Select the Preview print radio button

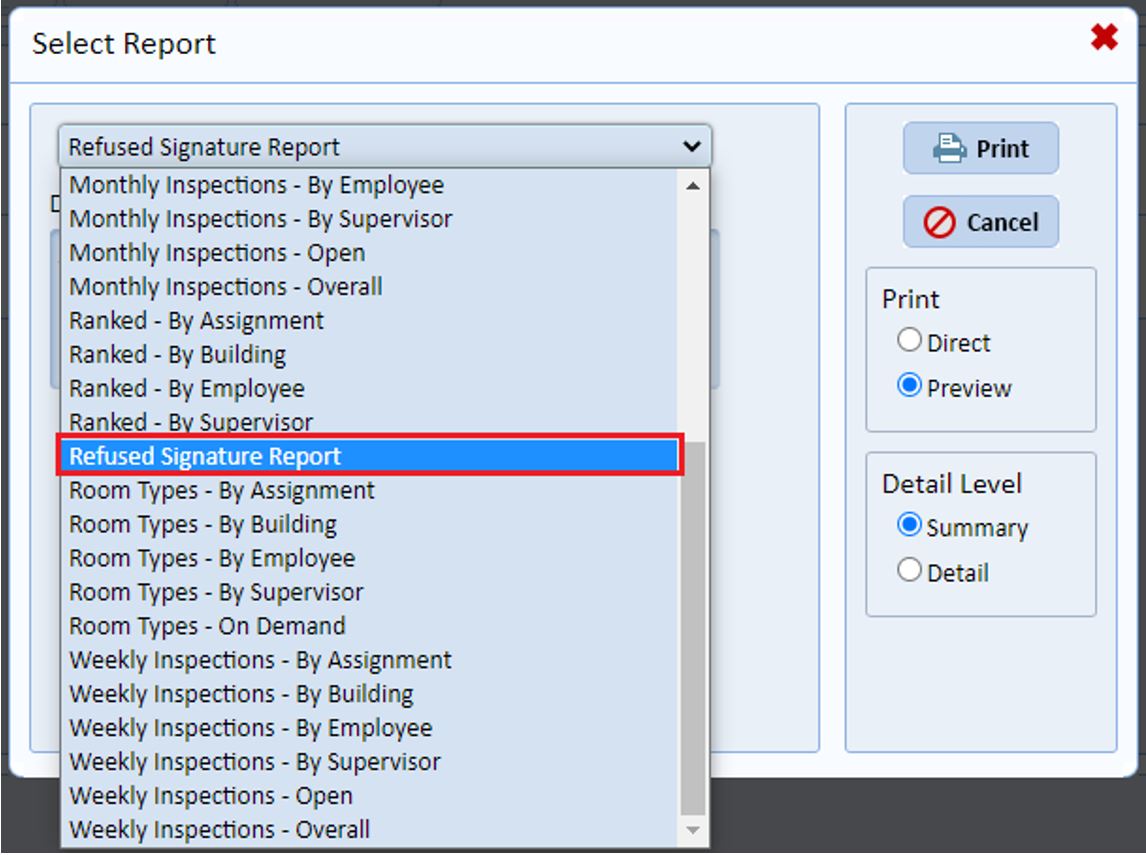pyautogui.click(x=909, y=386)
